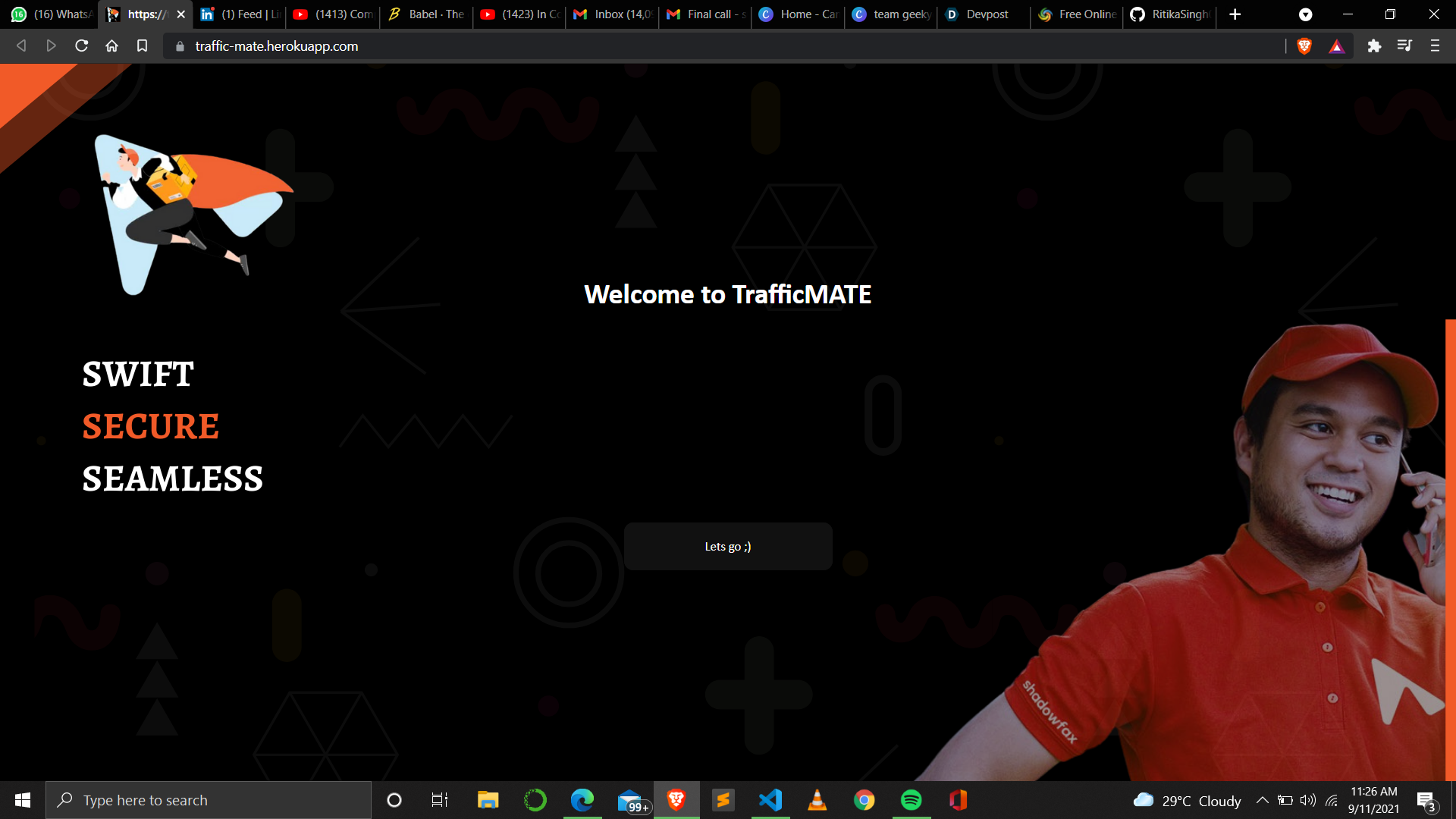Reload the TrafficMATE page

tap(82, 46)
